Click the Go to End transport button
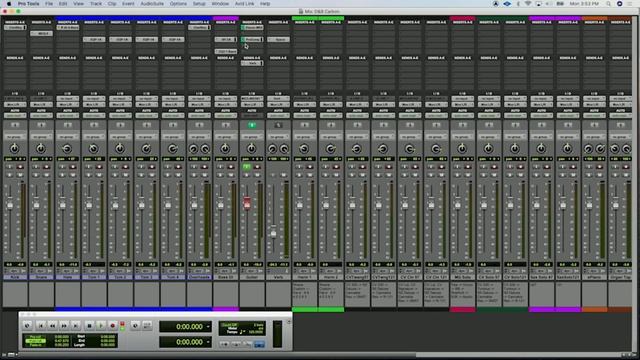Screen dimensions: 640x360 pos(76,325)
